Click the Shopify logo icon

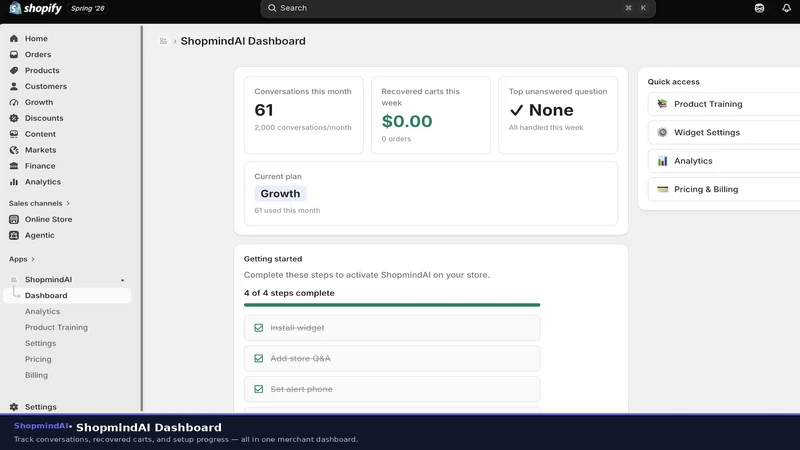click(15, 8)
